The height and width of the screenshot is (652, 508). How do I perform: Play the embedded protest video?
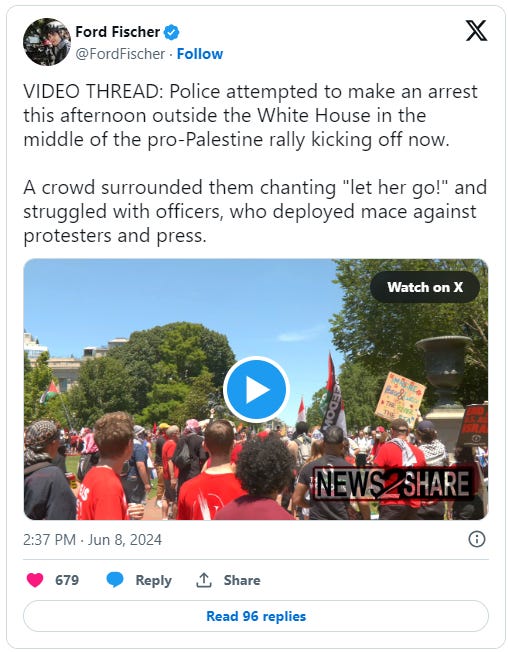[x=256, y=389]
